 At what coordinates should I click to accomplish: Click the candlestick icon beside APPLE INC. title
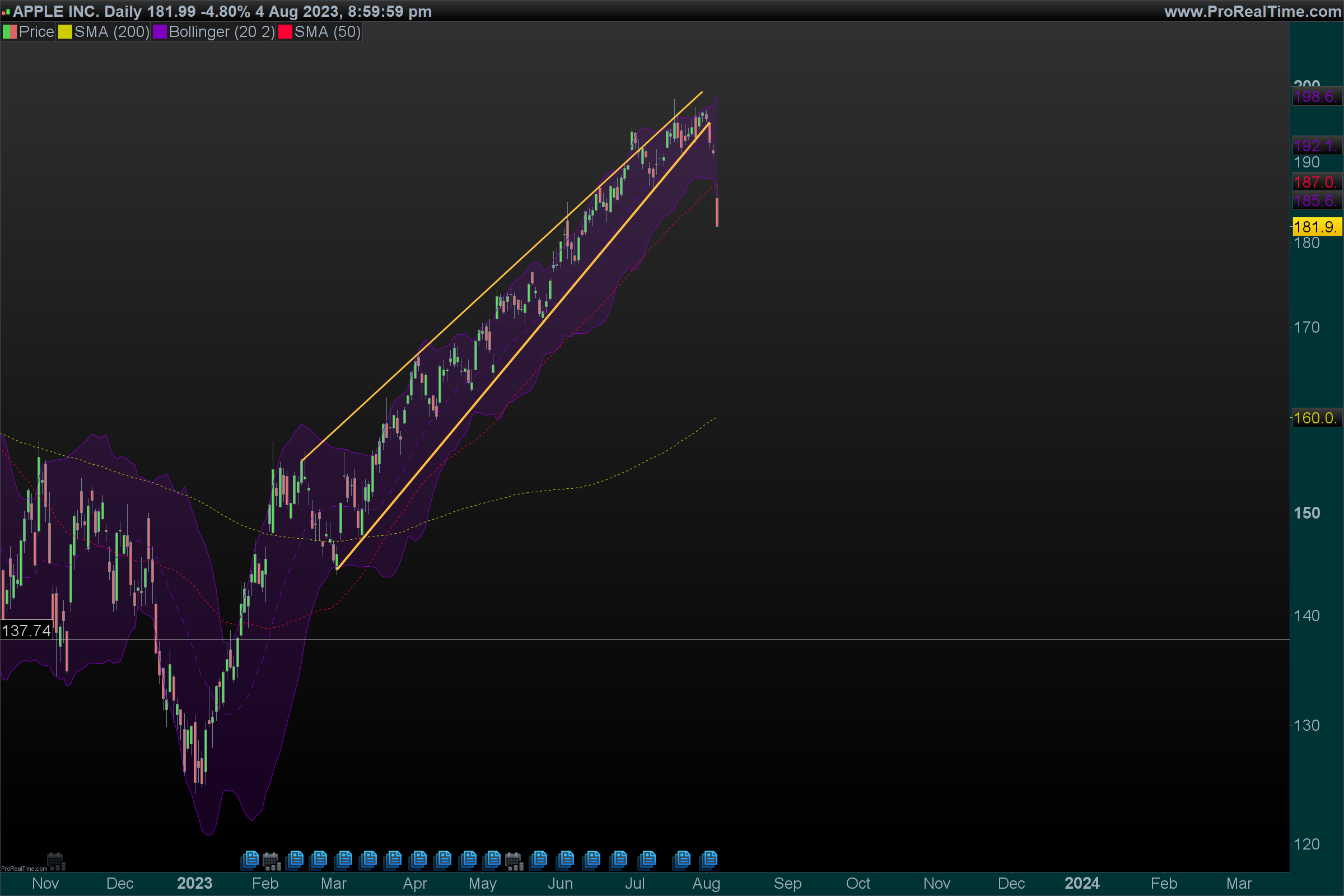pos(6,11)
